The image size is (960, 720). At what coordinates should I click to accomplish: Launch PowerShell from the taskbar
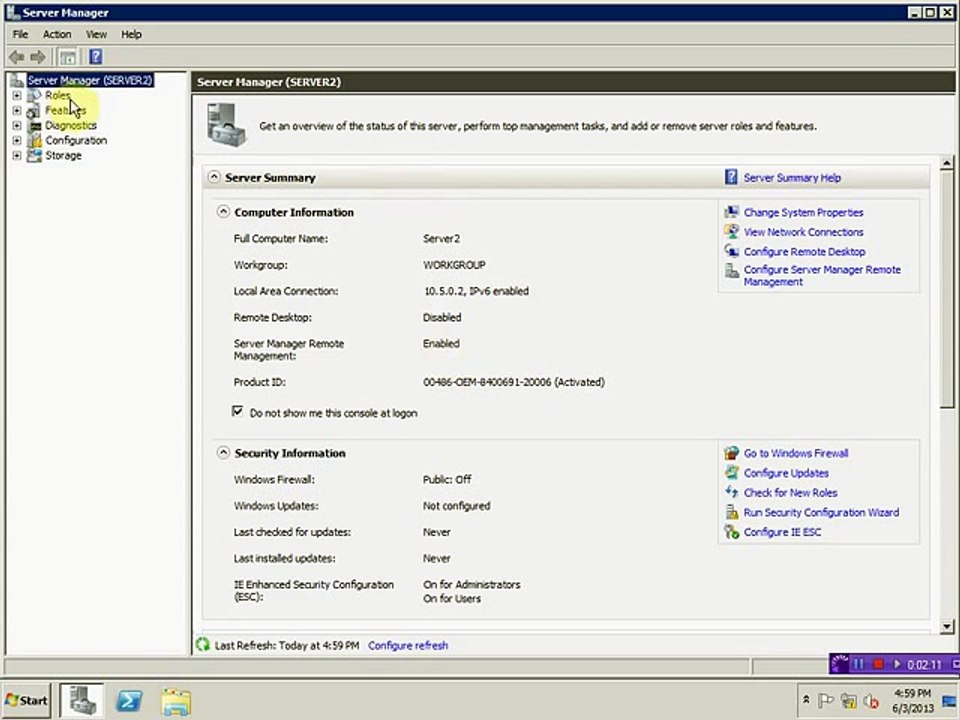click(129, 700)
